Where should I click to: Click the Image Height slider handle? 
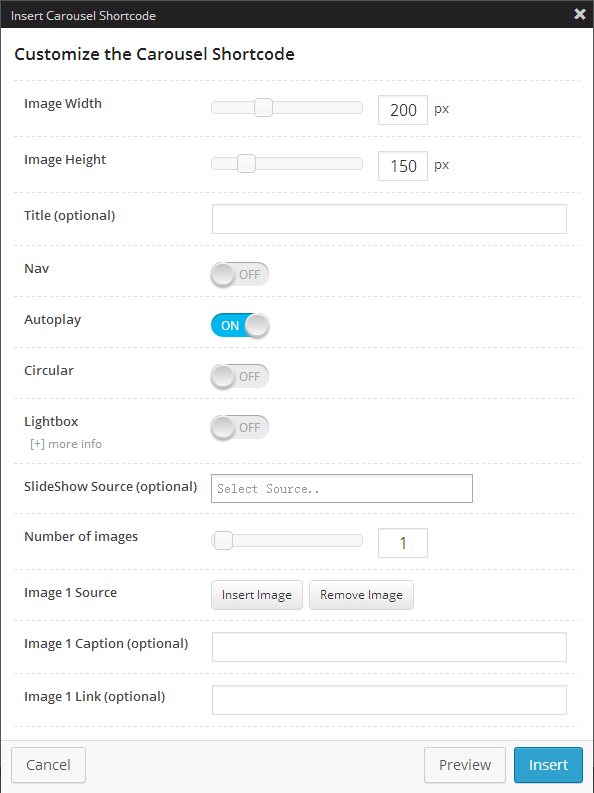[246, 164]
